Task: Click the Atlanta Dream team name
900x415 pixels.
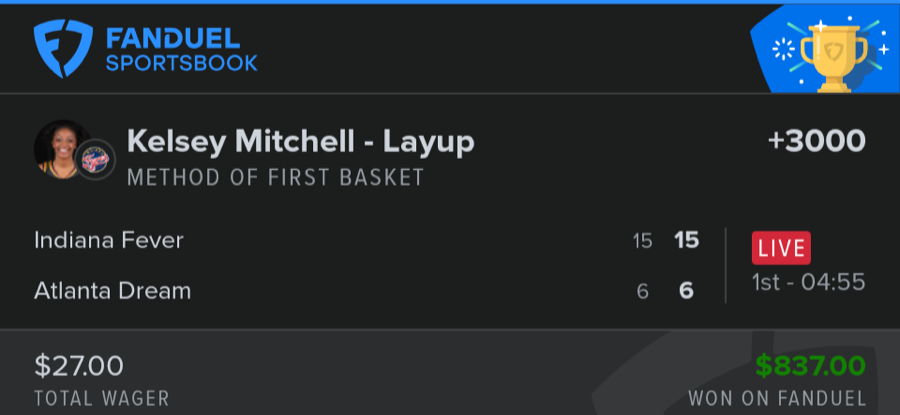Action: click(112, 291)
